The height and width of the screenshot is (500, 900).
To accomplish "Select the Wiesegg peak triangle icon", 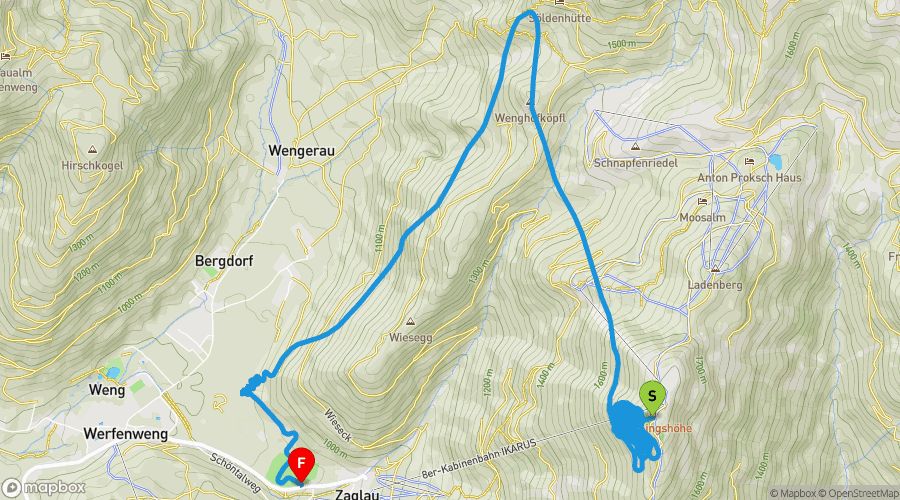I will (x=410, y=321).
